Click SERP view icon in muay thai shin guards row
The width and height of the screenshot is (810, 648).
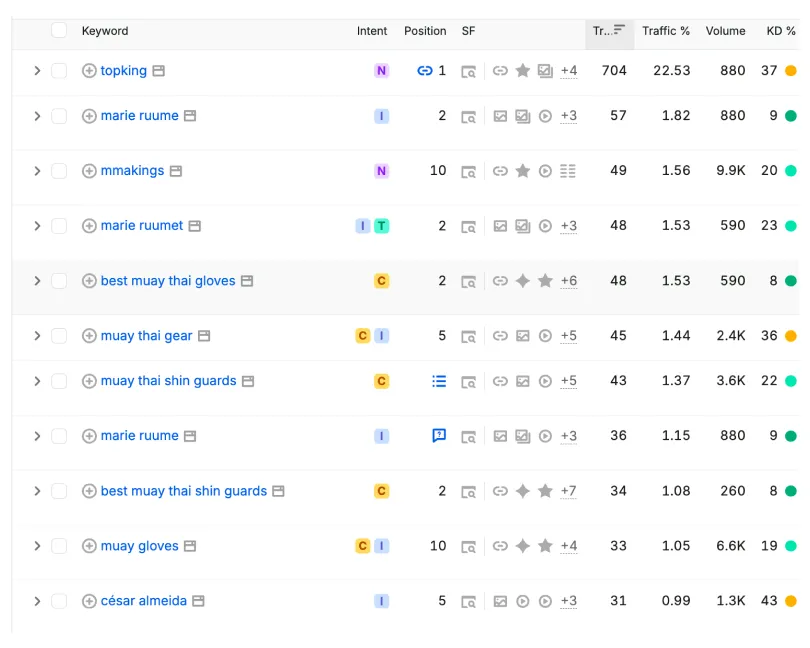coord(469,382)
